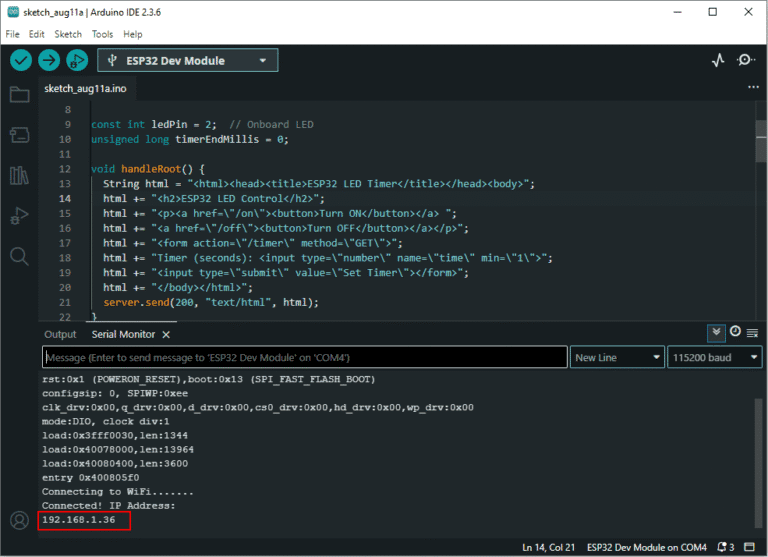Click the Upload arrow button

pyautogui.click(x=48, y=61)
